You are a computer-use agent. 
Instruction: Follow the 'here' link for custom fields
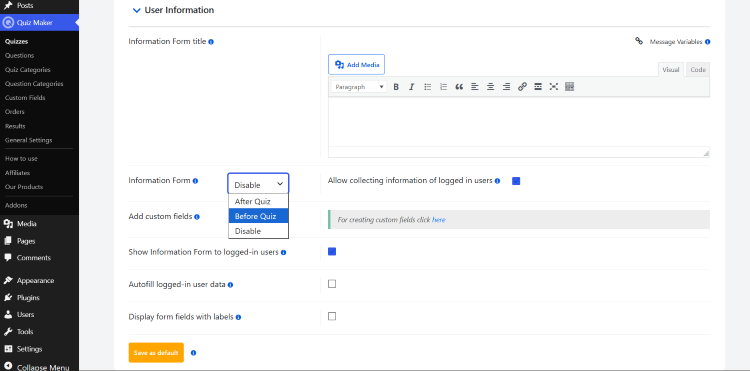pos(439,220)
